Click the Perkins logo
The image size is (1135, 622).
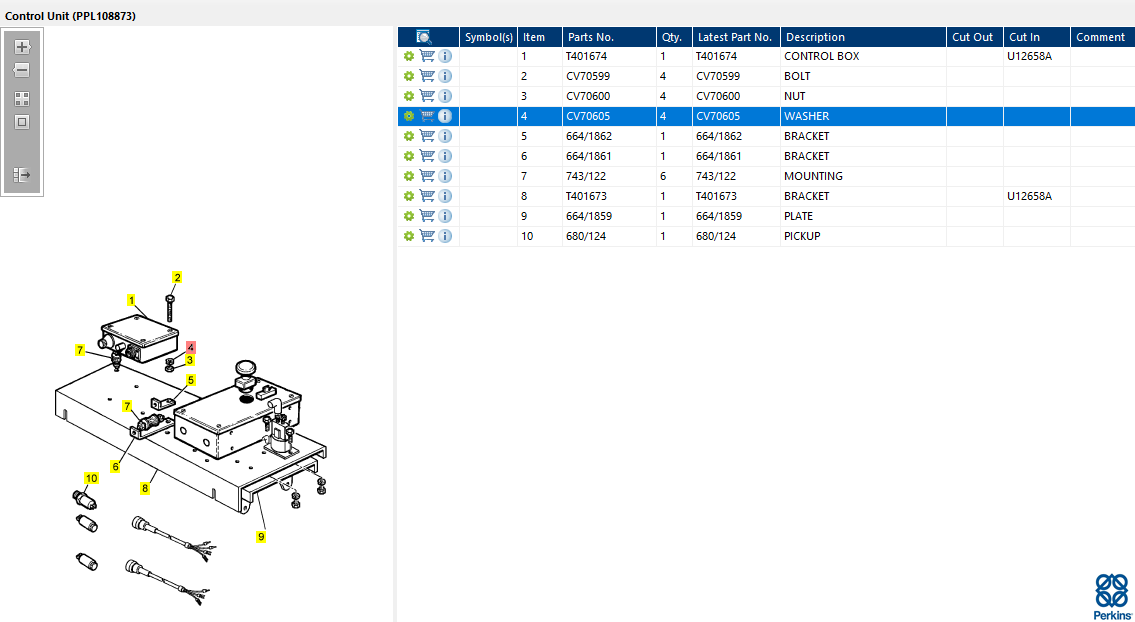click(x=1111, y=597)
